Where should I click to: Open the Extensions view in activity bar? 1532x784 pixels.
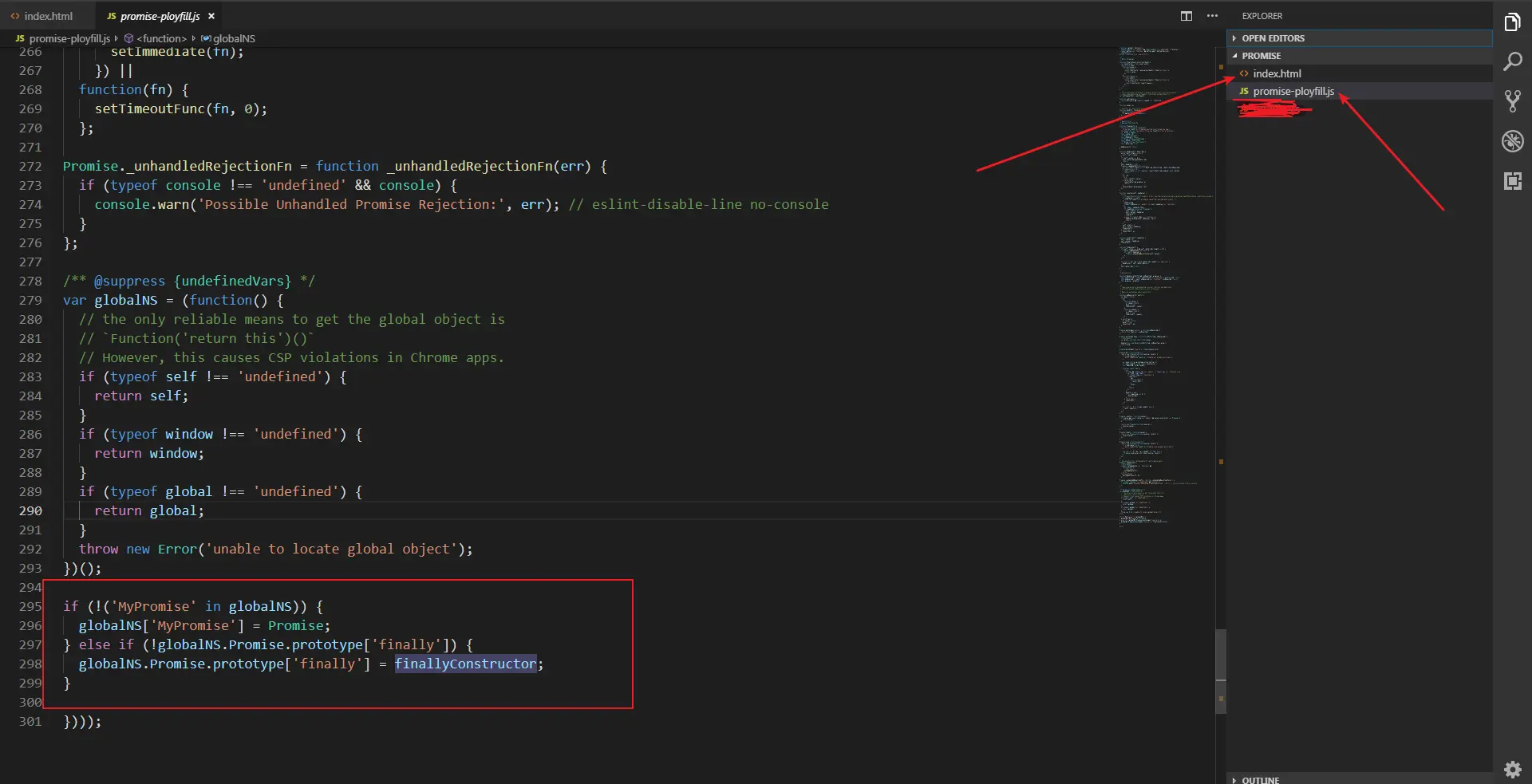tap(1512, 181)
